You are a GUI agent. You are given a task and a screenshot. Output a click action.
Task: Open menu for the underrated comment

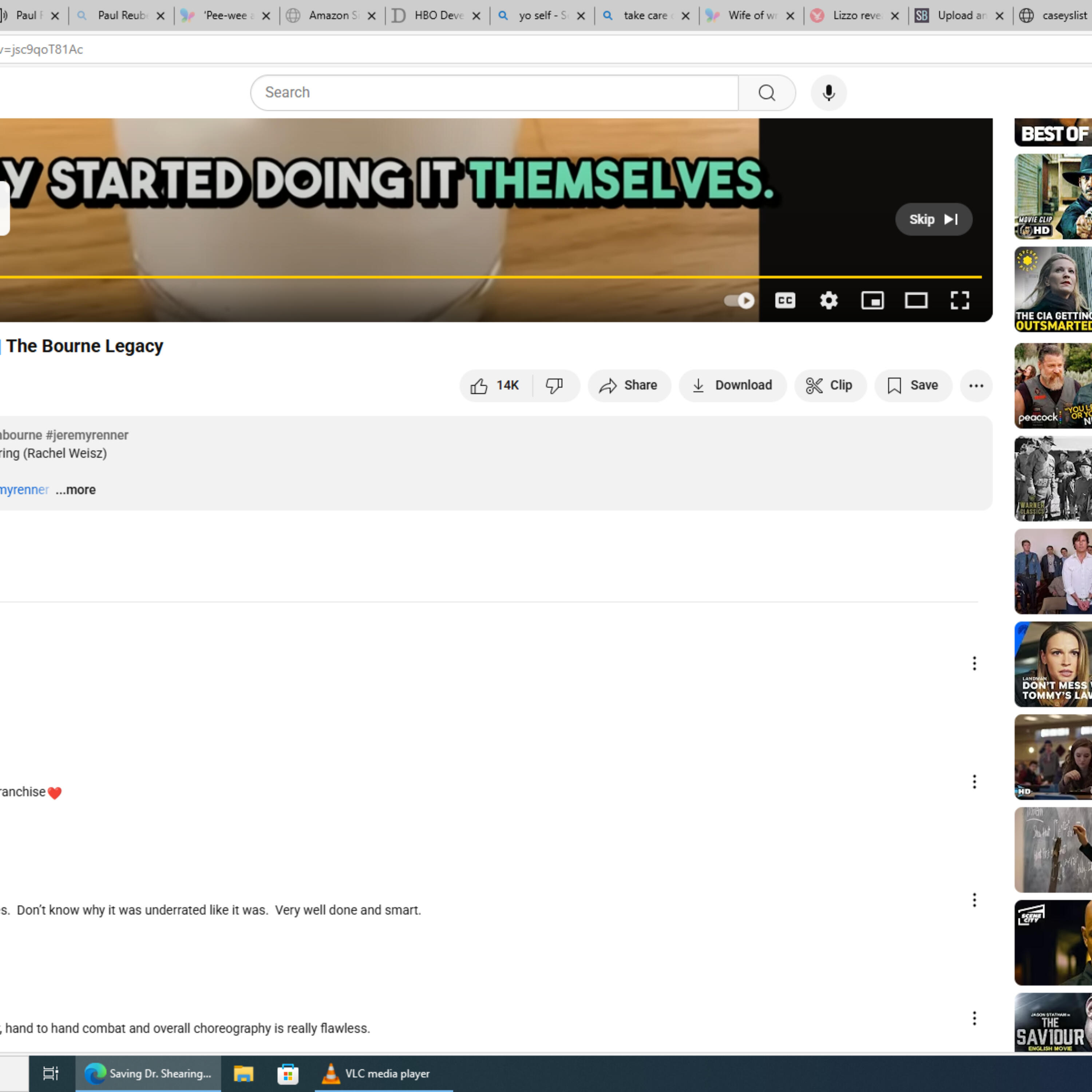(x=974, y=900)
